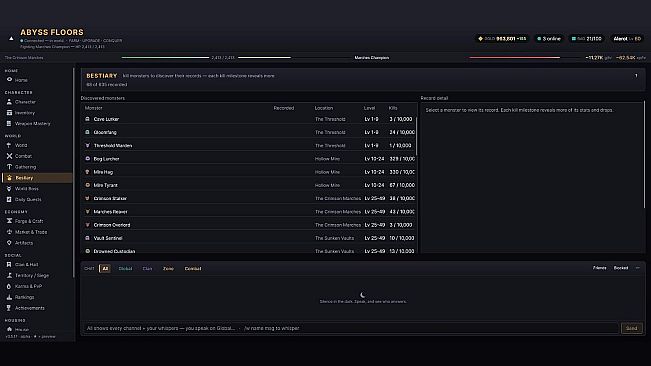
Task: Switch chat to the Global tab
Action: pyautogui.click(x=125, y=268)
